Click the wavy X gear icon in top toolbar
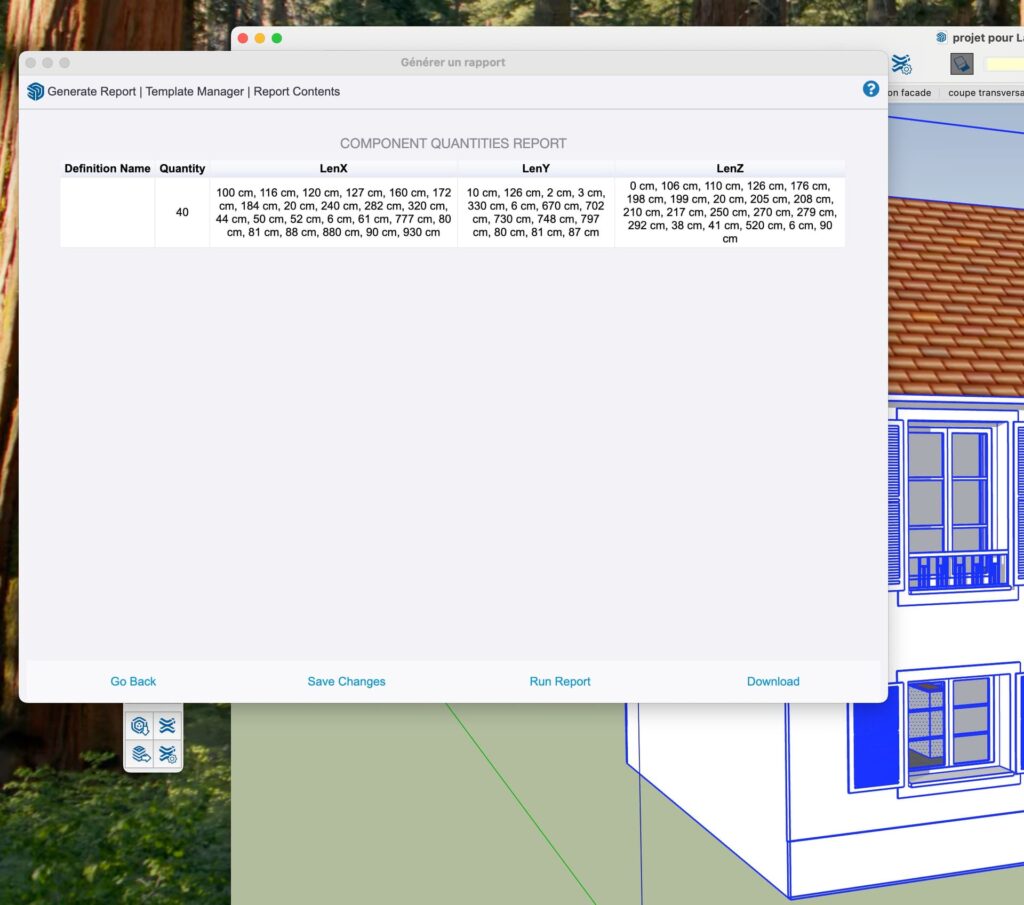1024x905 pixels. pyautogui.click(x=901, y=64)
